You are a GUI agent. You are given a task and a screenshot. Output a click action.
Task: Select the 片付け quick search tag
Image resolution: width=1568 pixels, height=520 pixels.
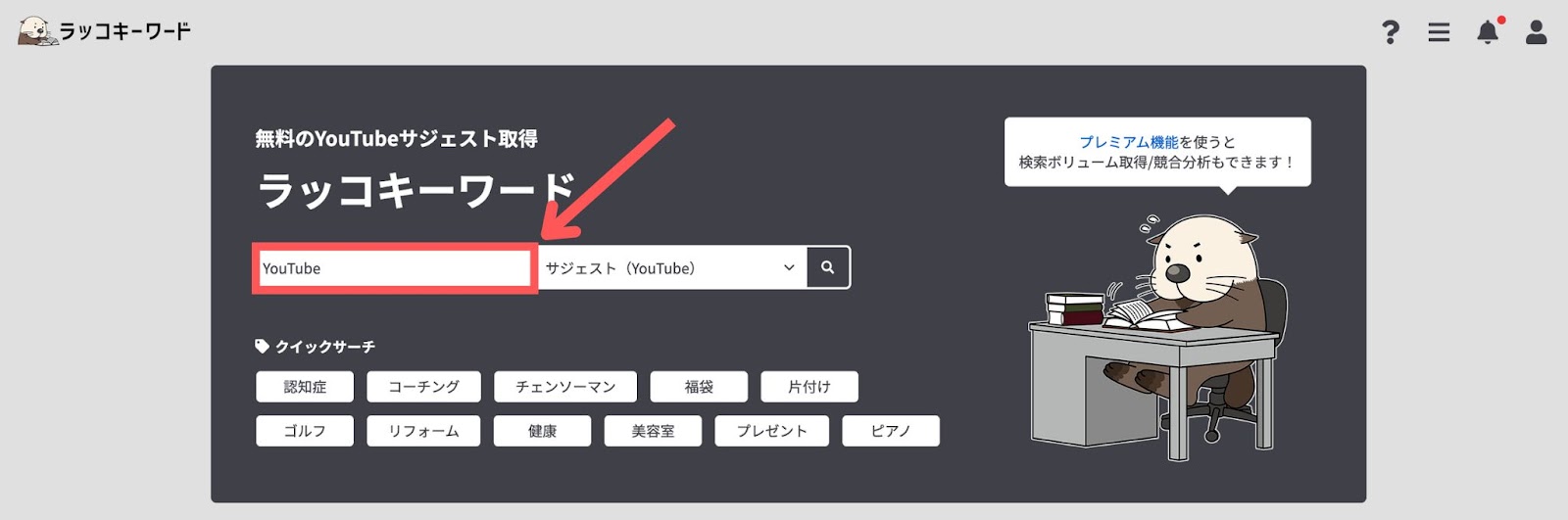[809, 387]
